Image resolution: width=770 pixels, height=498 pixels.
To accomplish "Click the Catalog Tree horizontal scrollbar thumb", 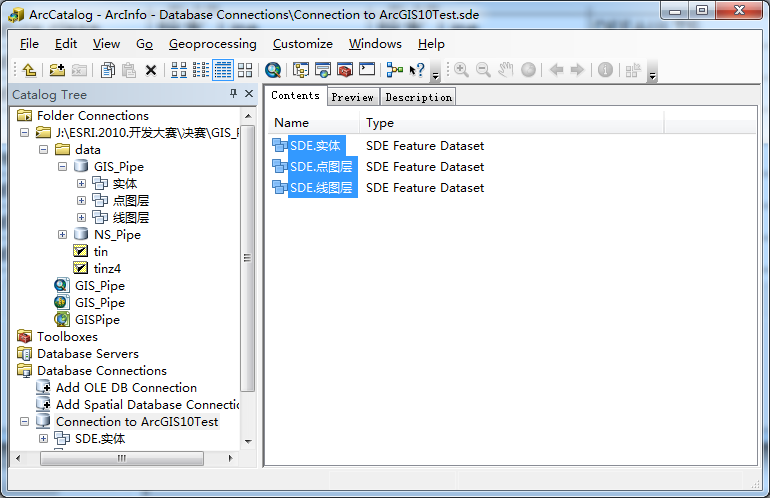I will [x=122, y=458].
